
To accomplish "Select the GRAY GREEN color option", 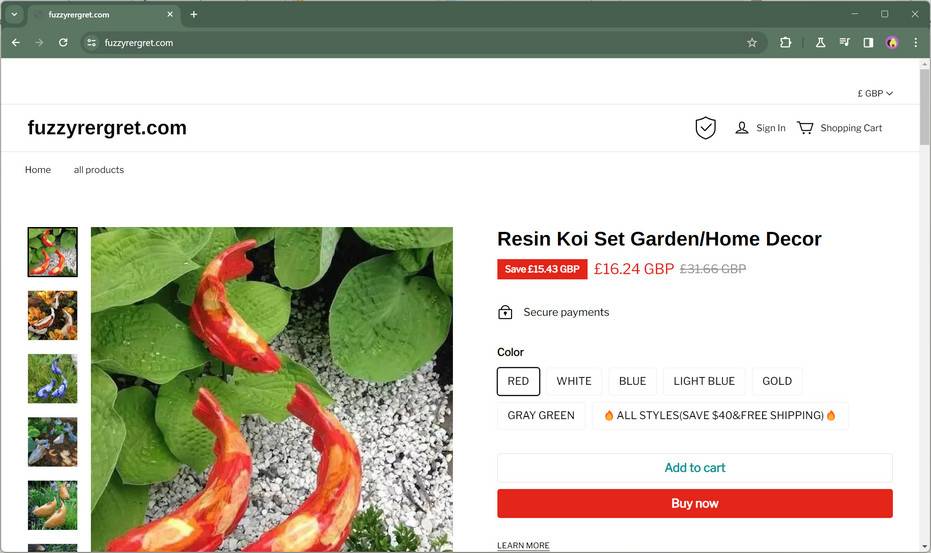I will click(x=541, y=415).
